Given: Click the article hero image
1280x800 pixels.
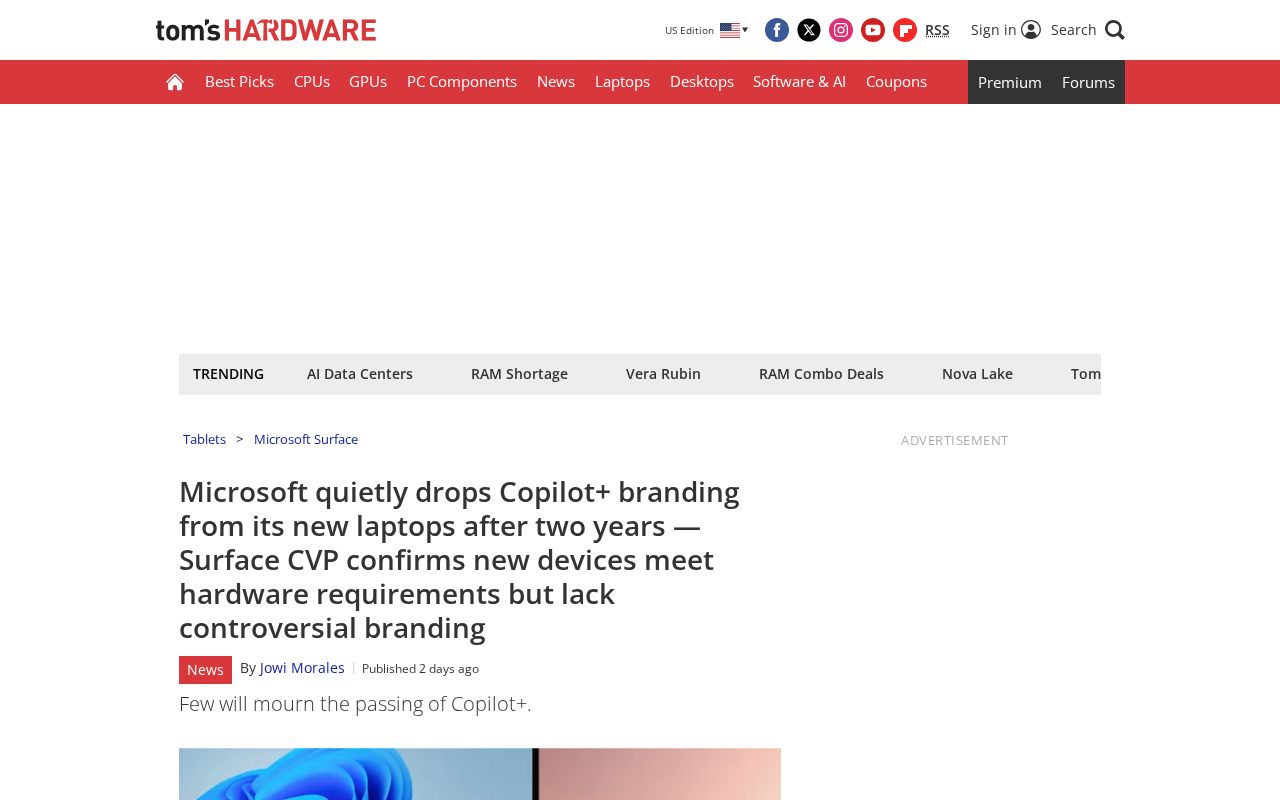Looking at the screenshot, I should [480, 774].
